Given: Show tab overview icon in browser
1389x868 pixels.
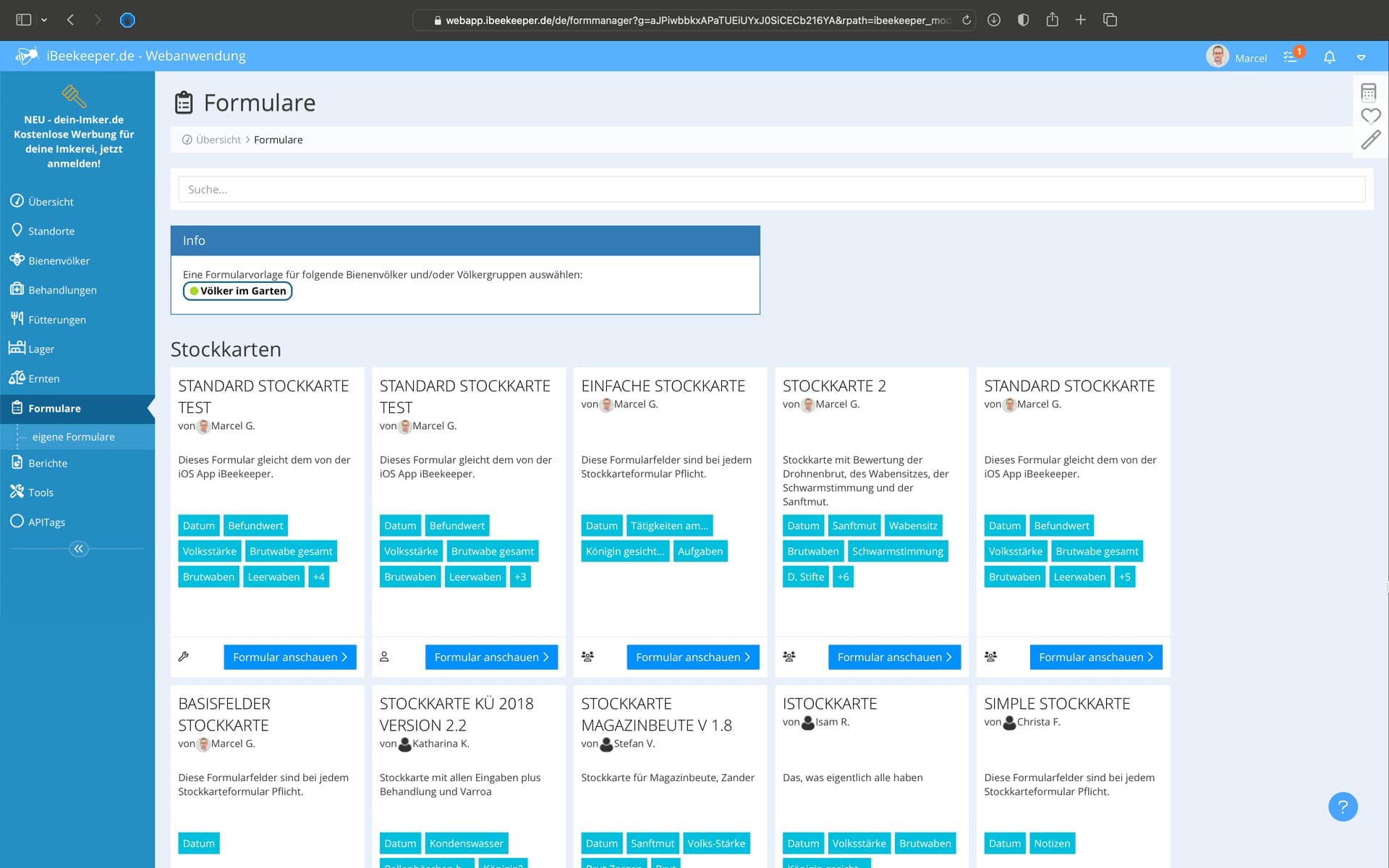Looking at the screenshot, I should (1110, 20).
